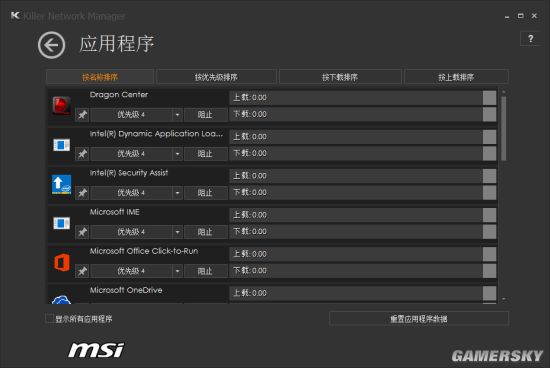Click the Dragon Center app icon

[61, 105]
